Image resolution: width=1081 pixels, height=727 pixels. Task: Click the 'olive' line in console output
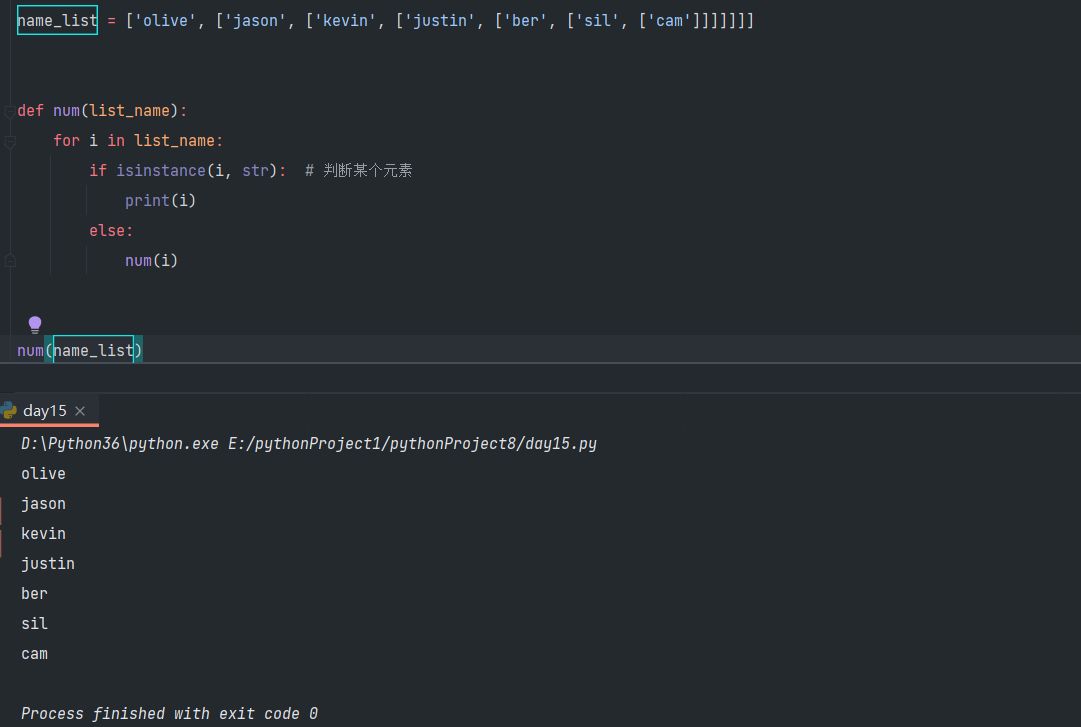[43, 474]
